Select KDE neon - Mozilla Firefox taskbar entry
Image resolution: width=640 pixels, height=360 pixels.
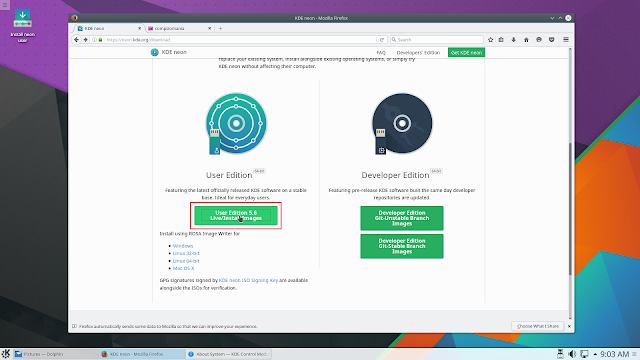pyautogui.click(x=142, y=354)
